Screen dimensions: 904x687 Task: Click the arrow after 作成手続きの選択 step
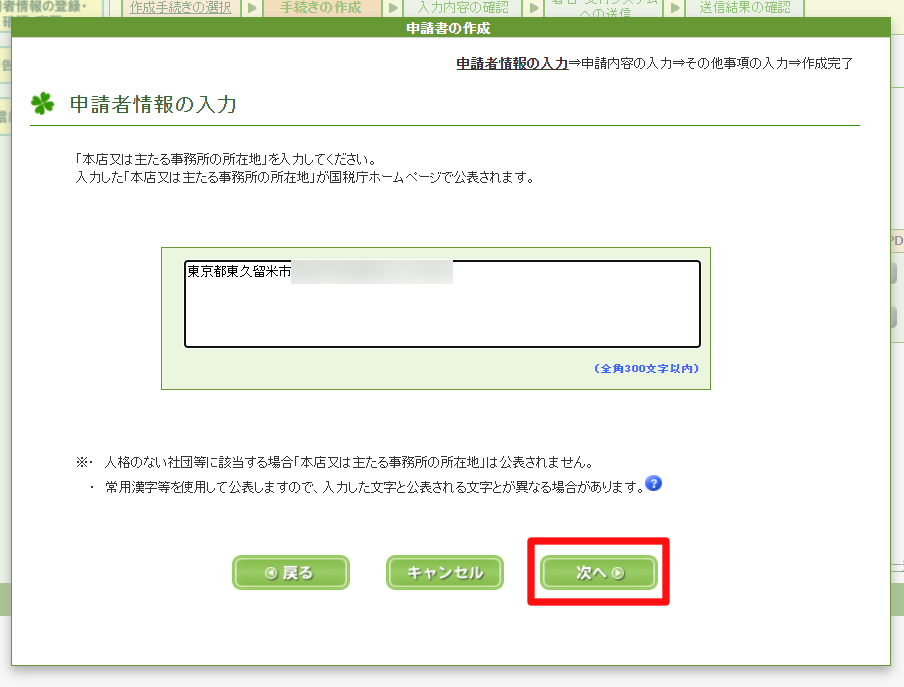(x=252, y=8)
